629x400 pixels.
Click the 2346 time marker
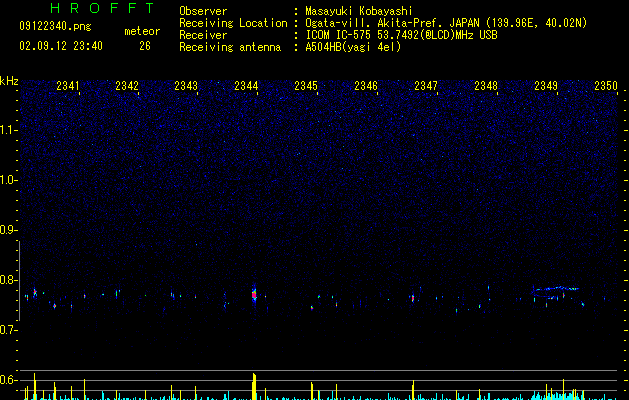pyautogui.click(x=366, y=86)
